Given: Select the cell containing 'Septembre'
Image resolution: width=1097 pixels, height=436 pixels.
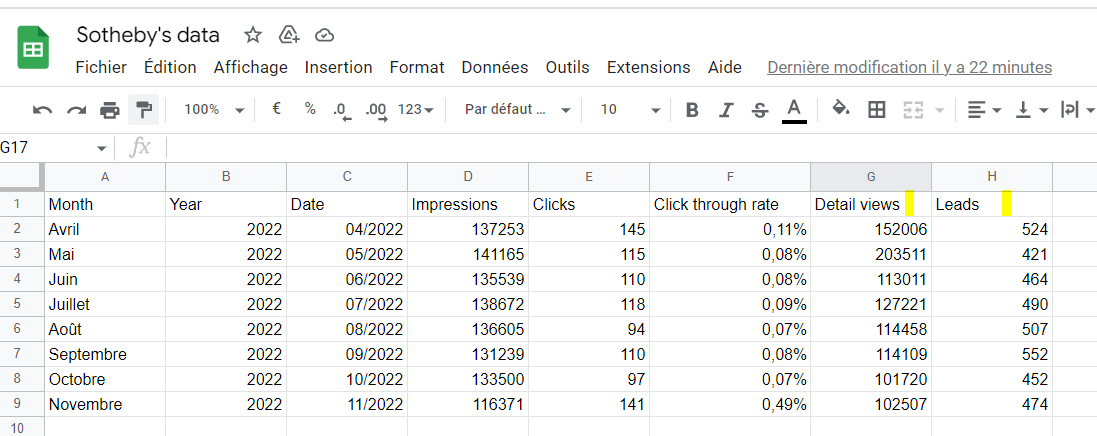Looking at the screenshot, I should click(x=104, y=354).
